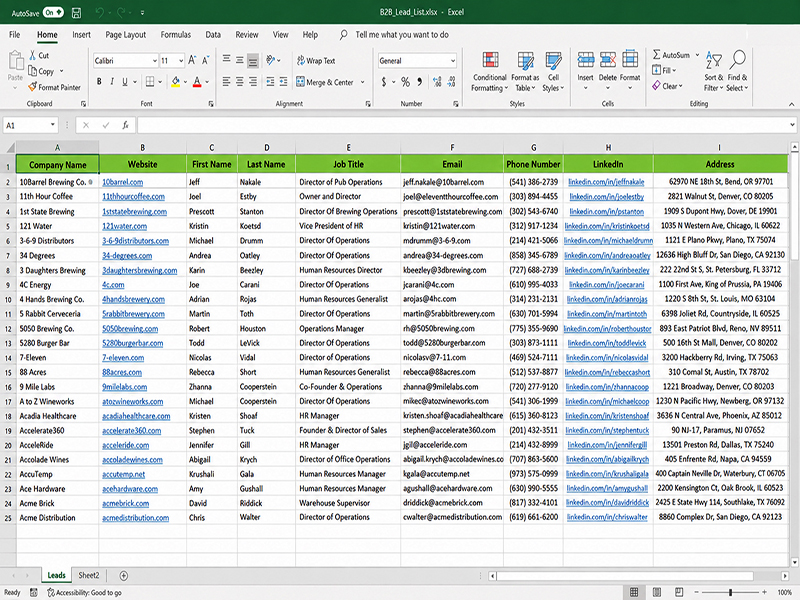This screenshot has width=800, height=600.
Task: Click the Insert function fx icon
Action: point(125,125)
